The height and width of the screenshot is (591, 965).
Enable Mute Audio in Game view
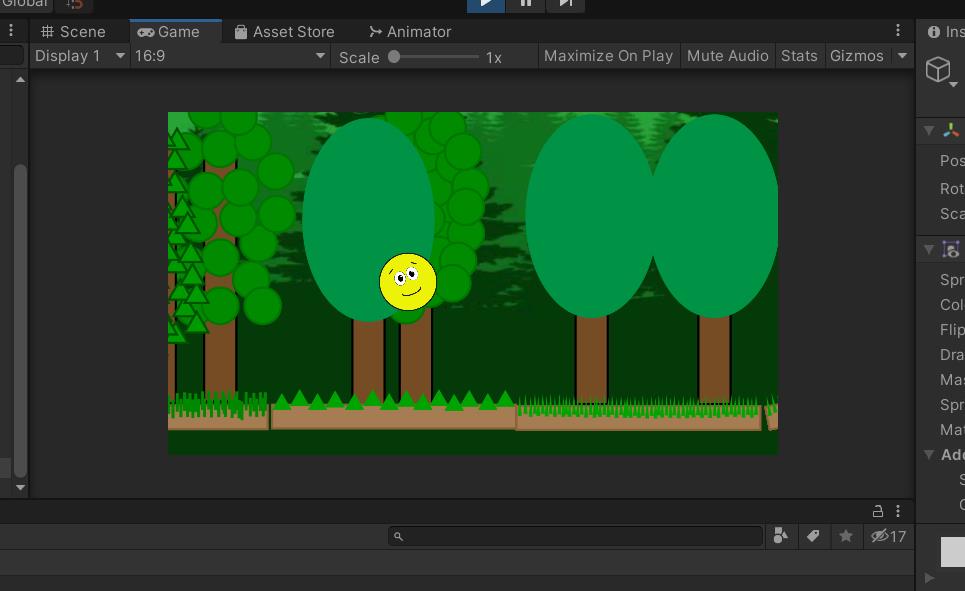[727, 56]
